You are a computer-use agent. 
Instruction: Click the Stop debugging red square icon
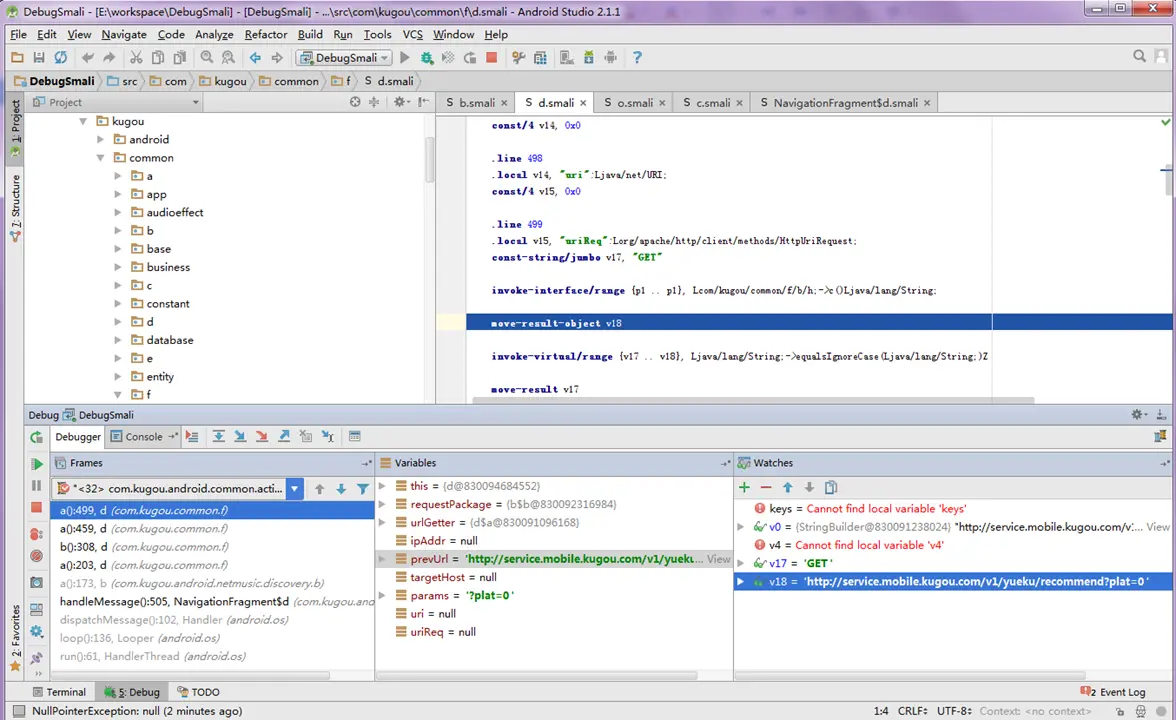click(x=36, y=507)
